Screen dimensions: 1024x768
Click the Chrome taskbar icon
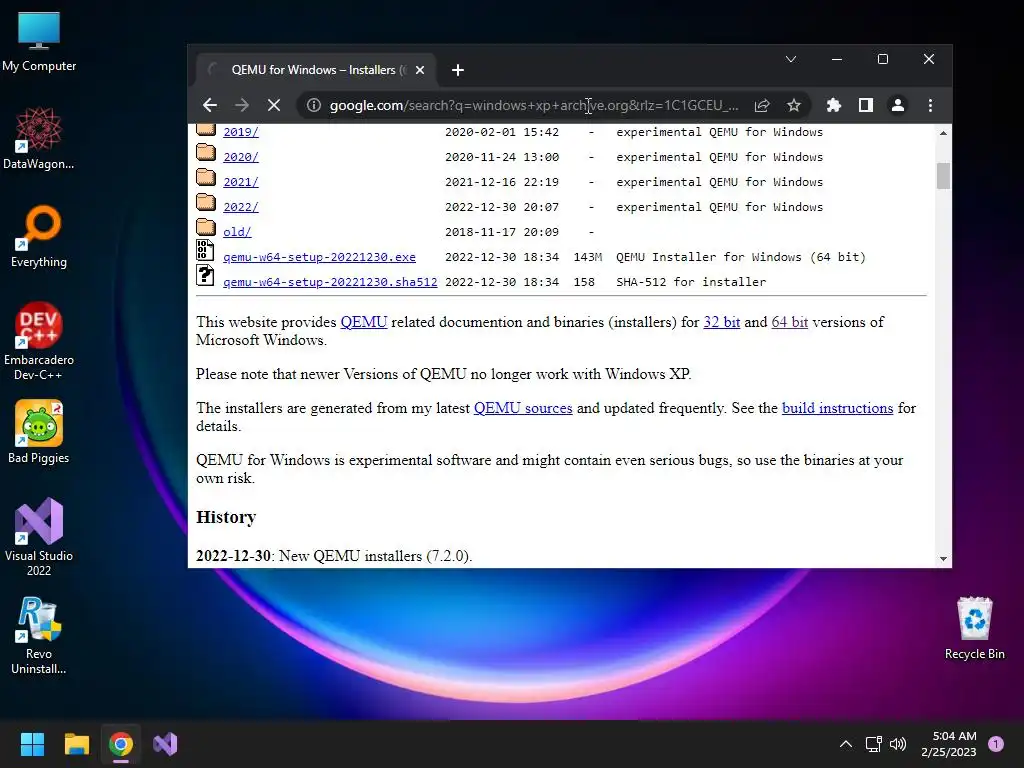[121, 744]
